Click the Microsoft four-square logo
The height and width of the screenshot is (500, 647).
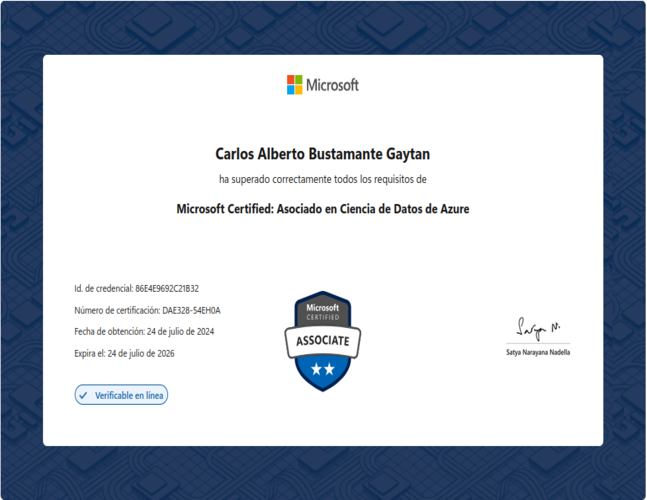(x=295, y=85)
